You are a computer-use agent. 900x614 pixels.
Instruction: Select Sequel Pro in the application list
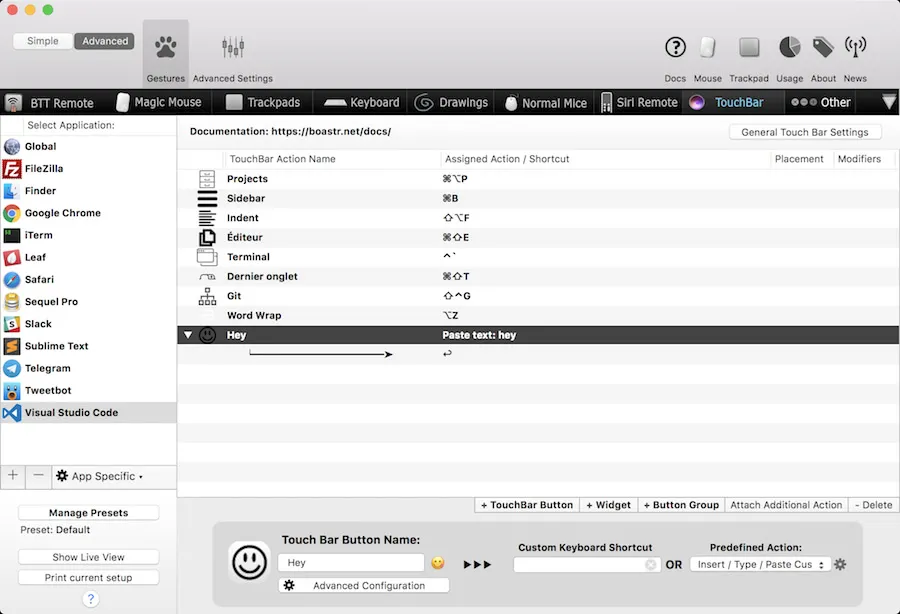coord(88,302)
